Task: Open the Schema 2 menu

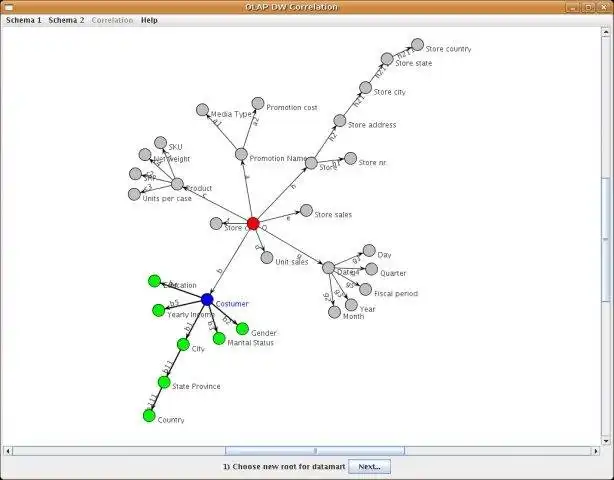Action: (x=66, y=20)
